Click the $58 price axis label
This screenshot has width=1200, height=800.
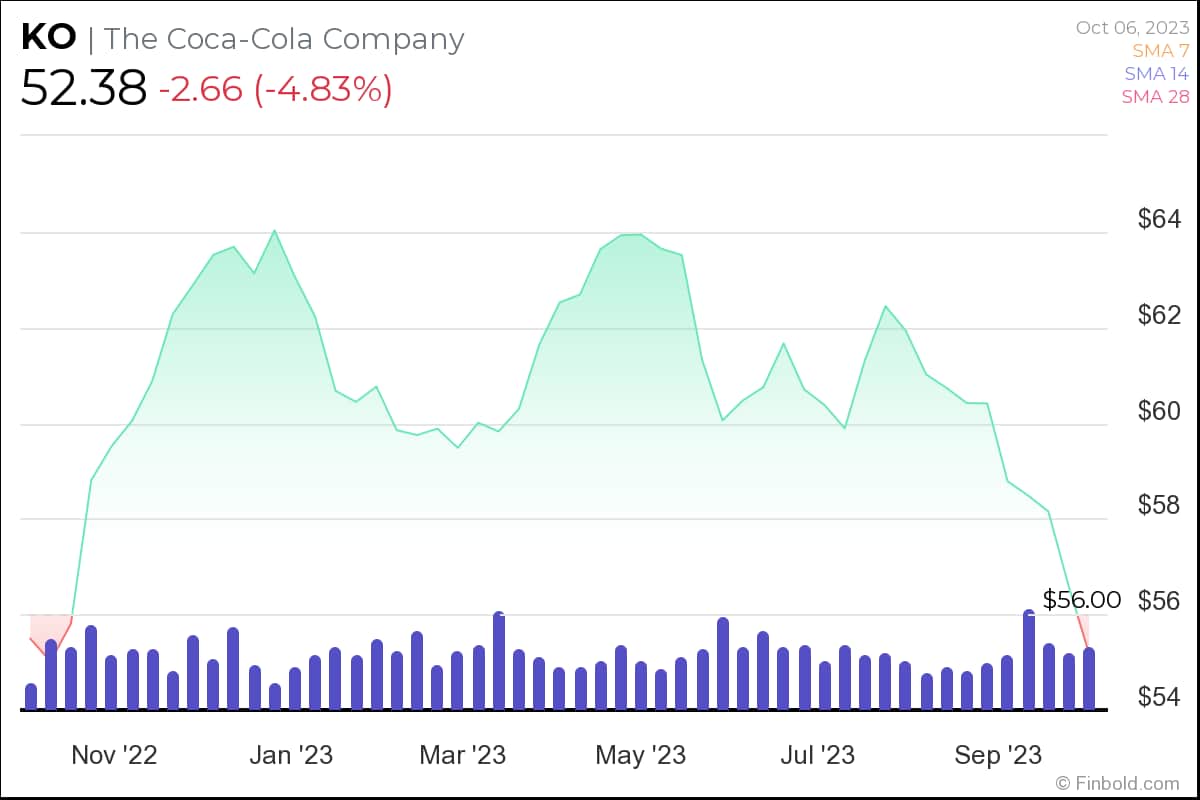coord(1160,506)
